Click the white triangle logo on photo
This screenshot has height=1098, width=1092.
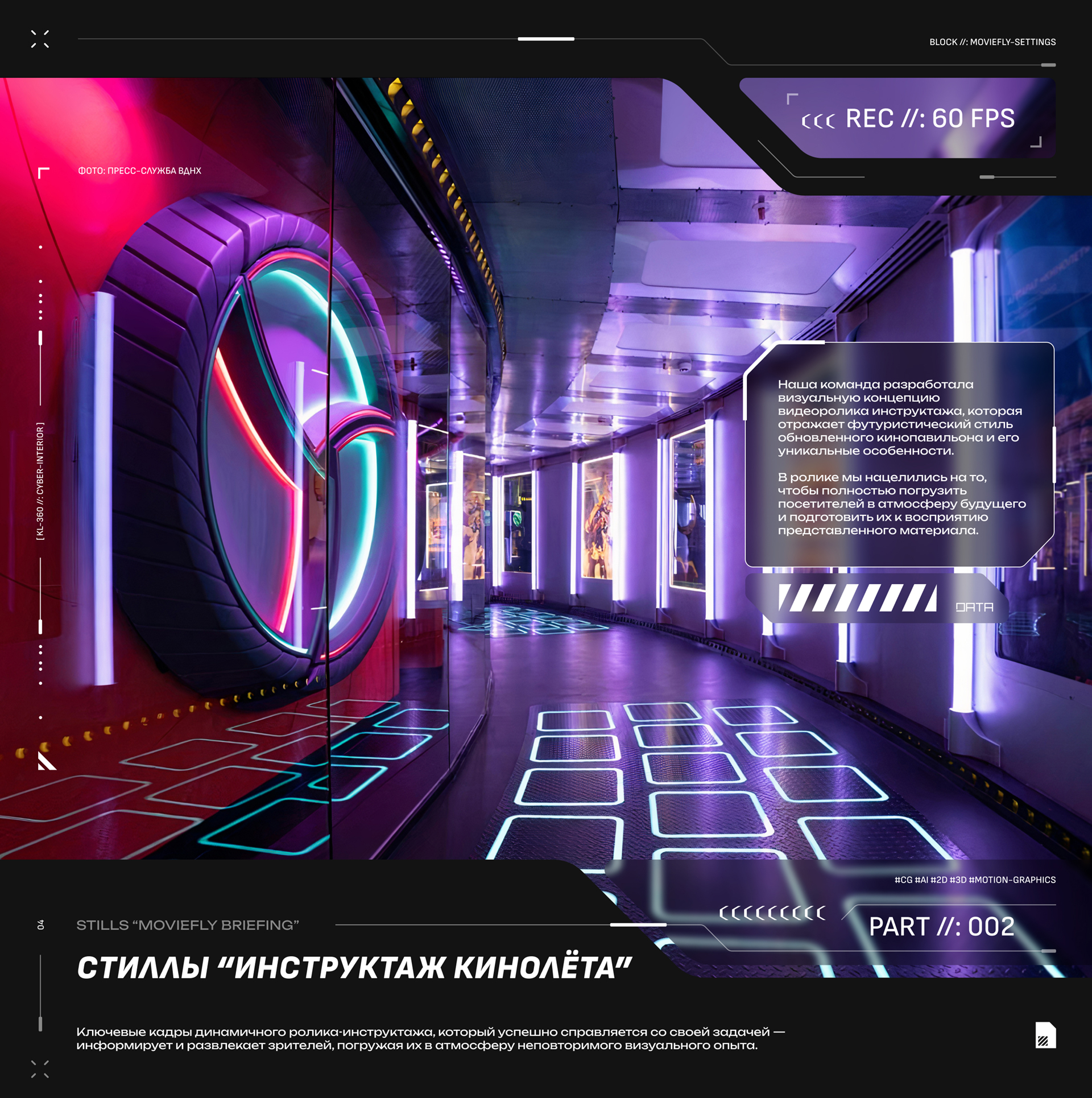tap(47, 761)
